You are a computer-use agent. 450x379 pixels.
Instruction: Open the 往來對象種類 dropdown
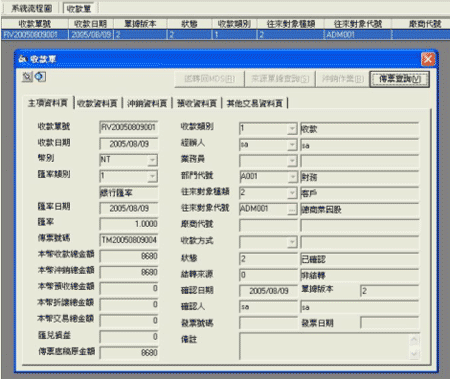pos(292,192)
